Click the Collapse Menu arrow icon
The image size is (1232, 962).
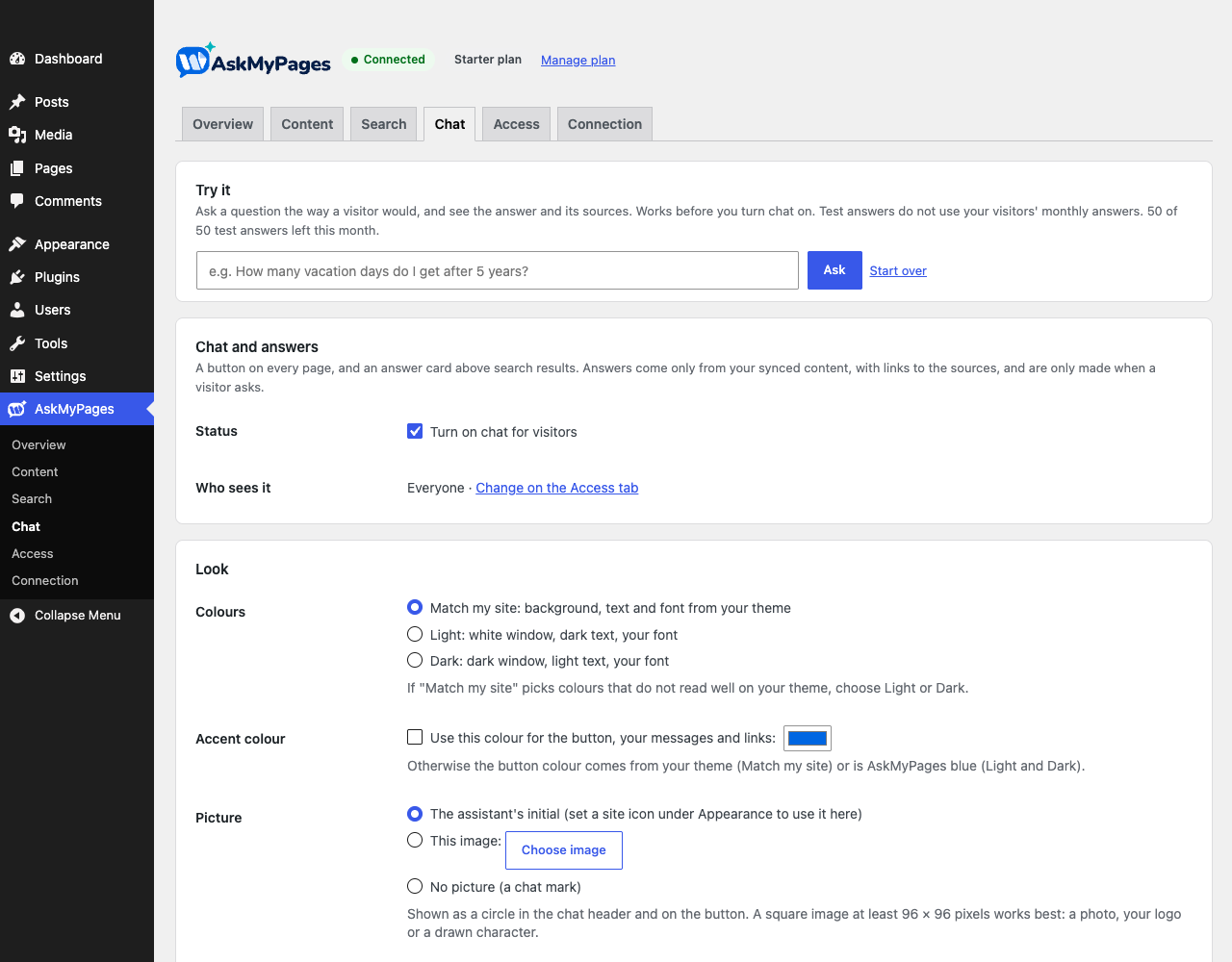point(17,616)
